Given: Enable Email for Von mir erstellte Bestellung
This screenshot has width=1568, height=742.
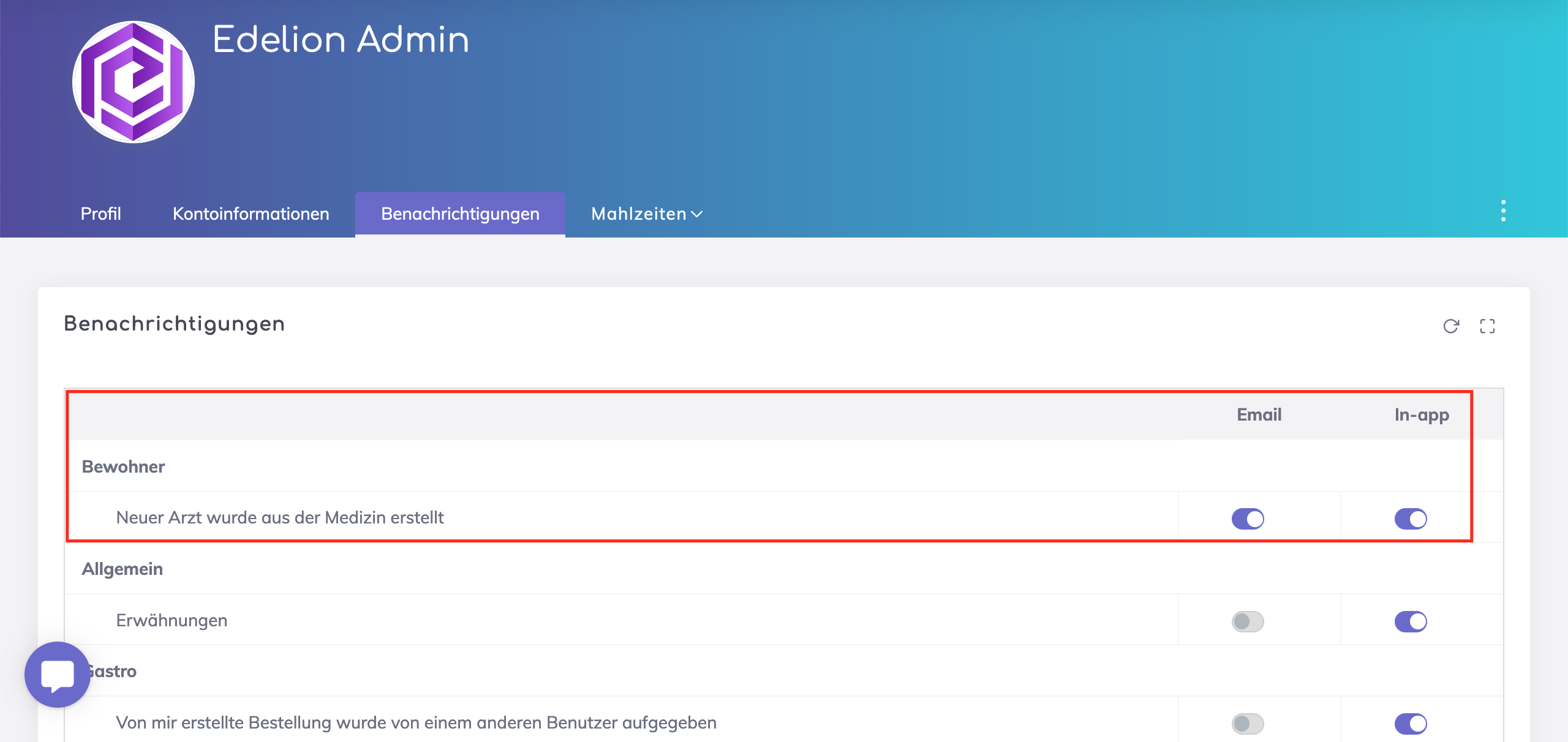Looking at the screenshot, I should click(x=1248, y=724).
